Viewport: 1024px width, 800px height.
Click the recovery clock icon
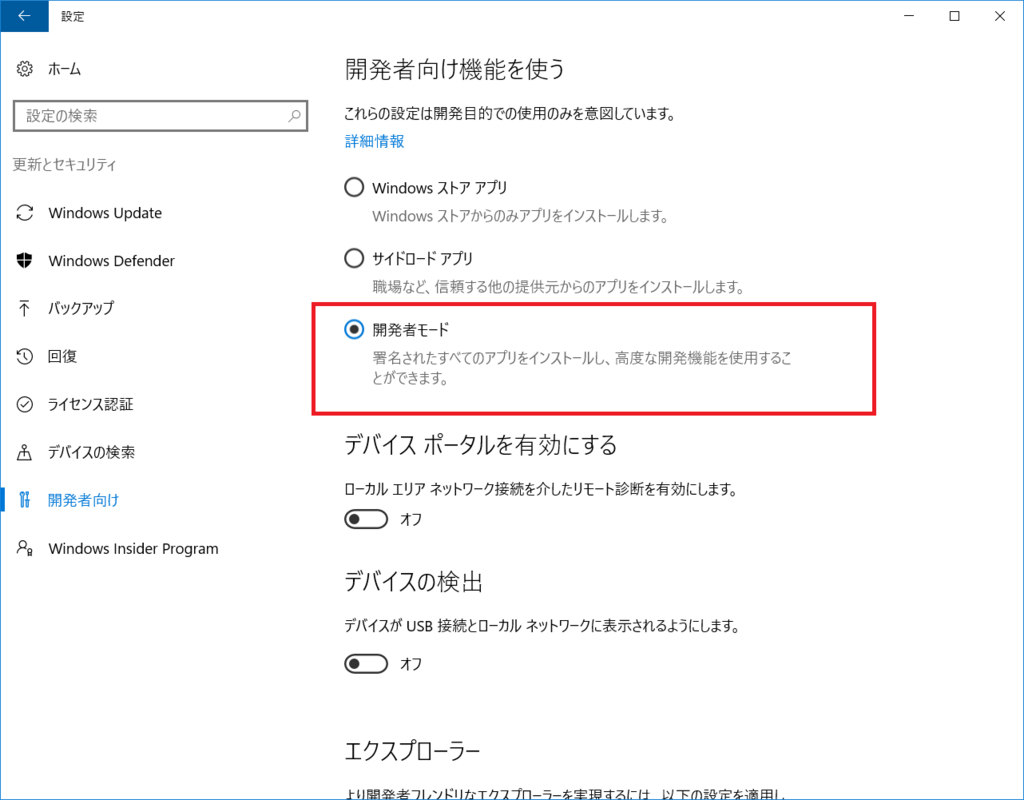point(25,356)
